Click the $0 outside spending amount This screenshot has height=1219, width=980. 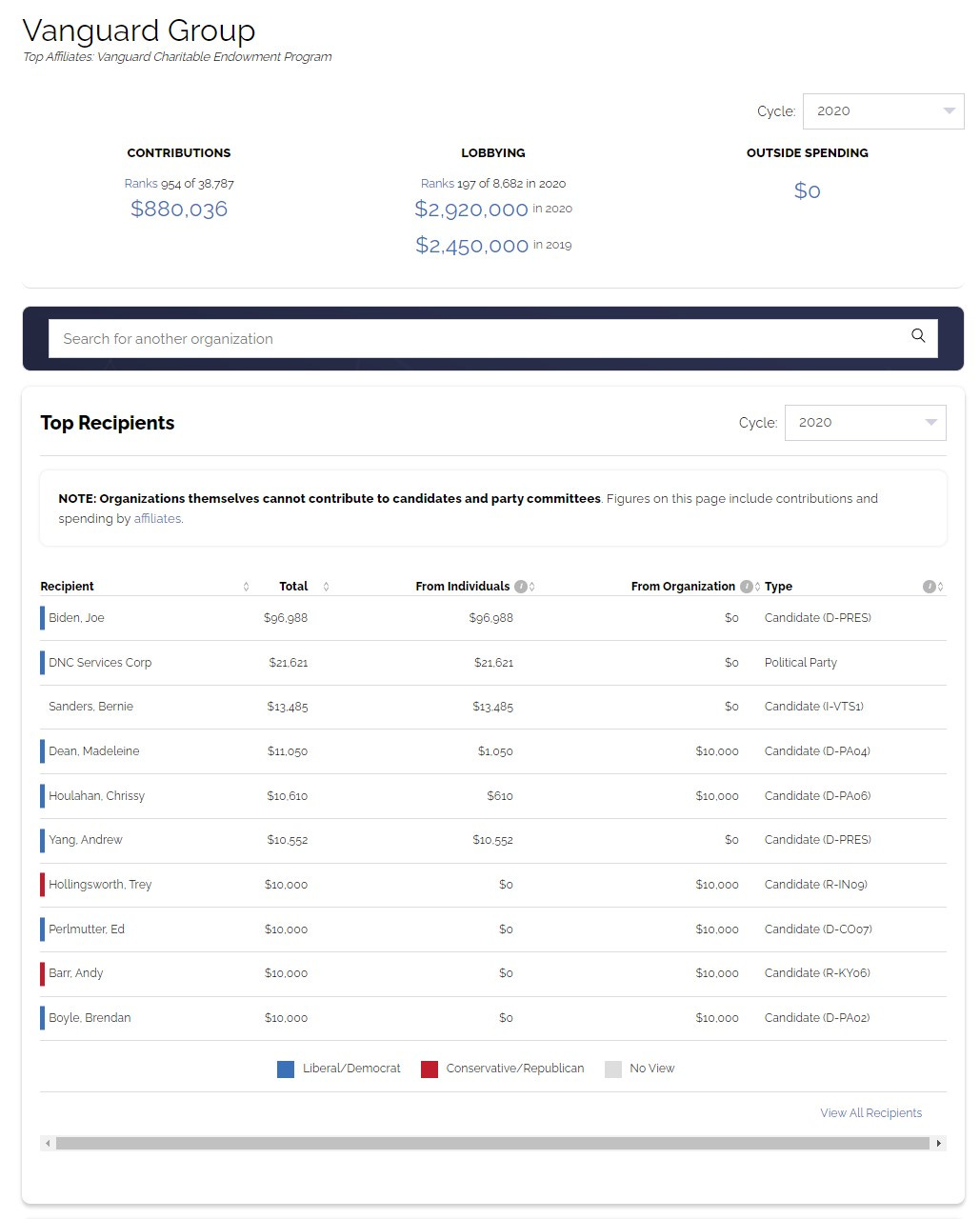[807, 190]
